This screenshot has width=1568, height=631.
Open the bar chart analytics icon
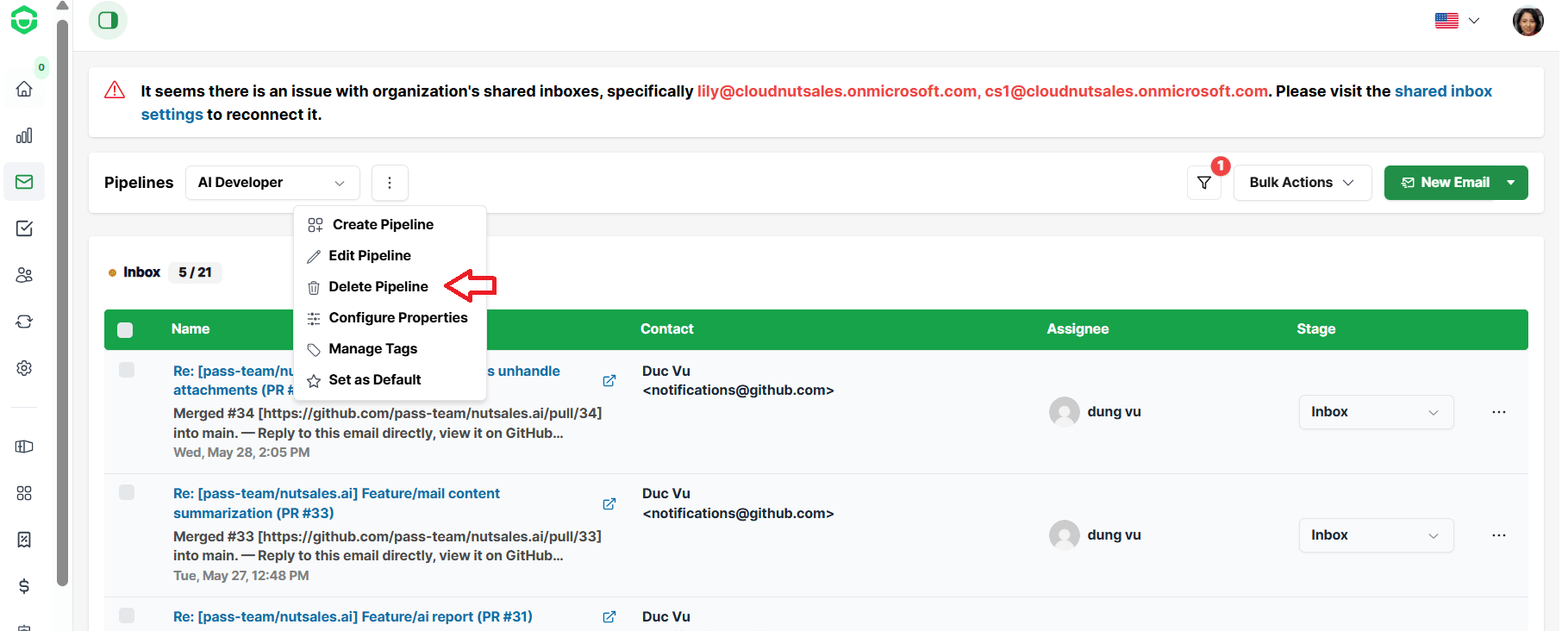tap(24, 135)
